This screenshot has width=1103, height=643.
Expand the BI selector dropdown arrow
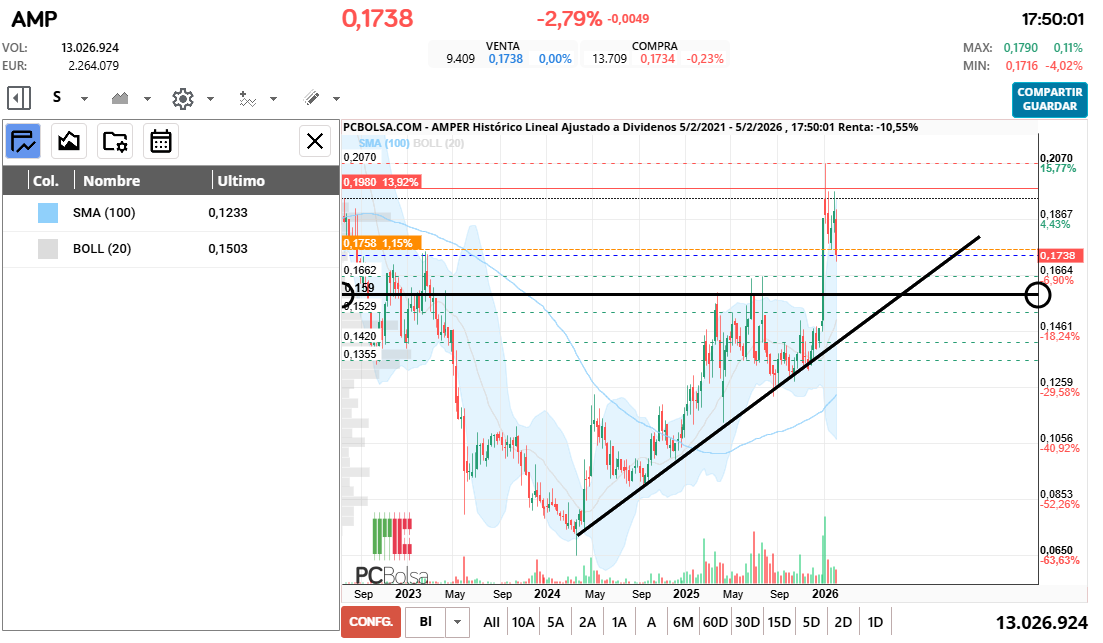(458, 621)
